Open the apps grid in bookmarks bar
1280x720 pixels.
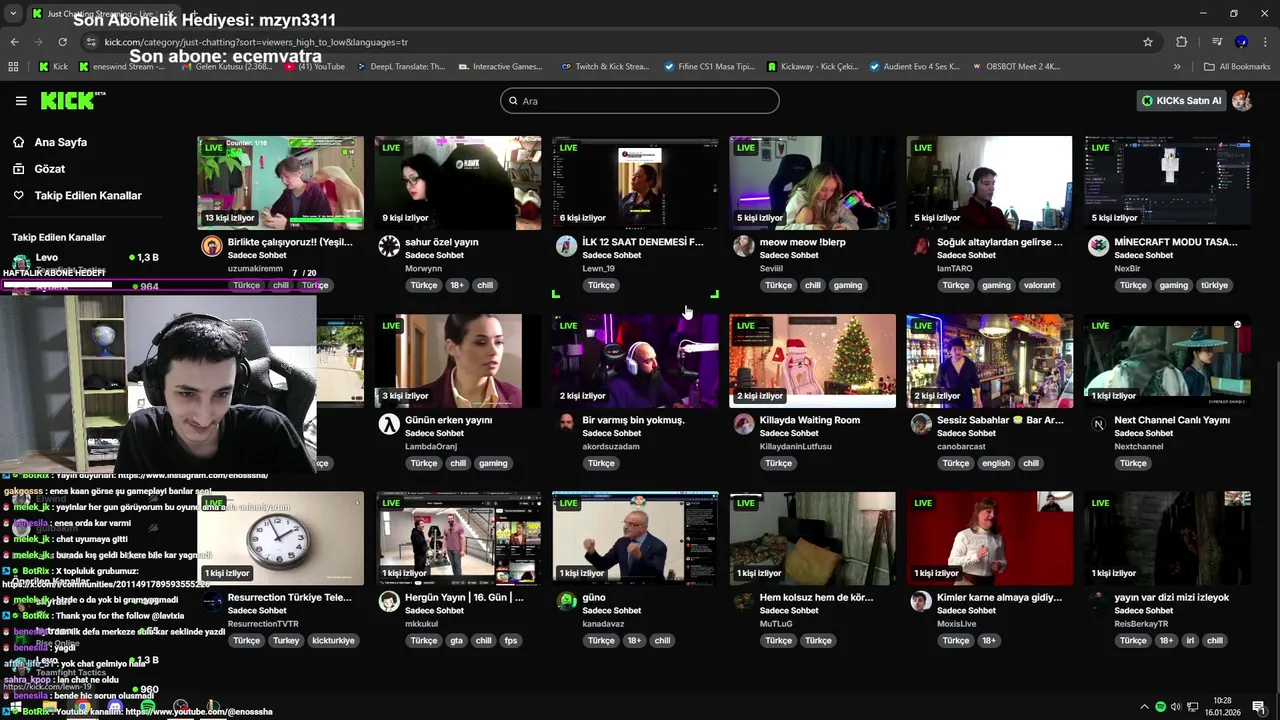click(x=13, y=67)
